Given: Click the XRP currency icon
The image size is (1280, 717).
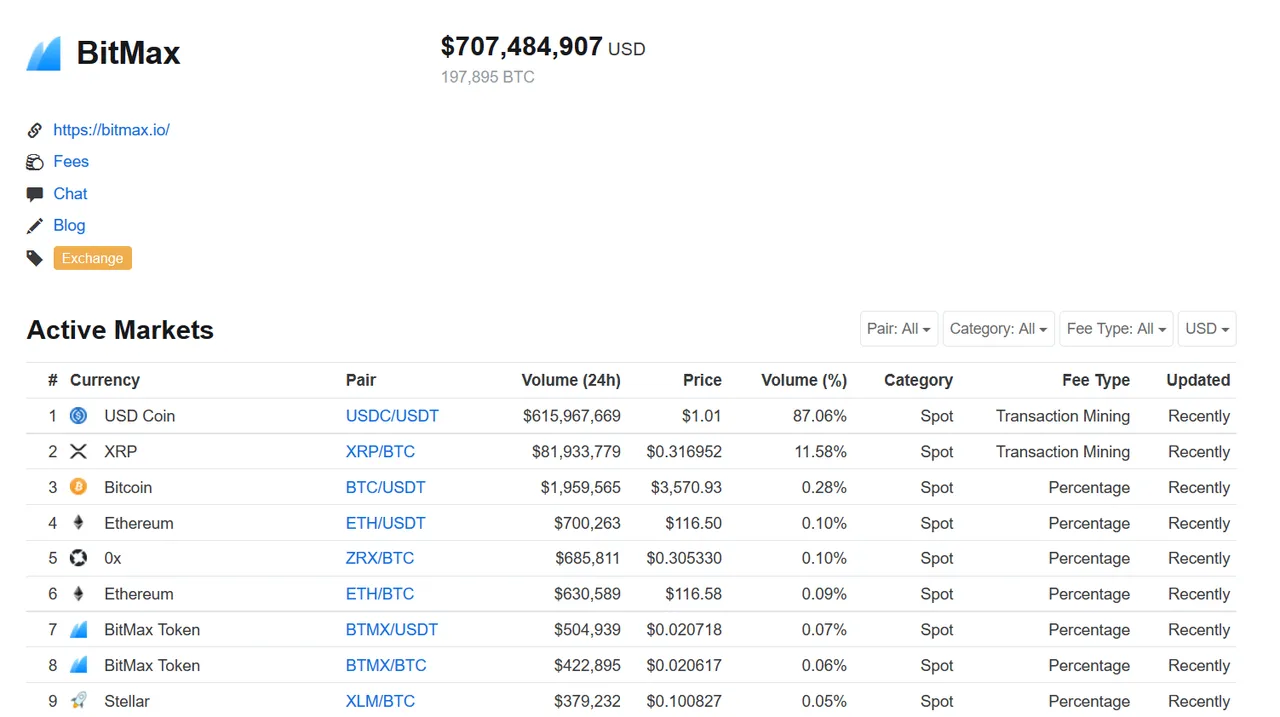Looking at the screenshot, I should 79,452.
